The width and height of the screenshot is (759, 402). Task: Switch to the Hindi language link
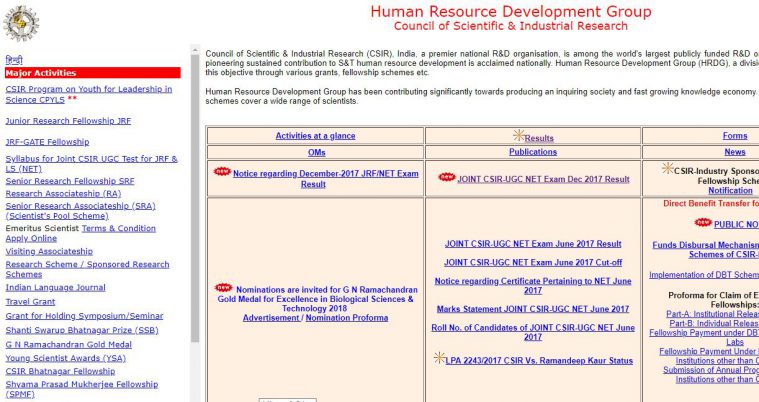14,60
